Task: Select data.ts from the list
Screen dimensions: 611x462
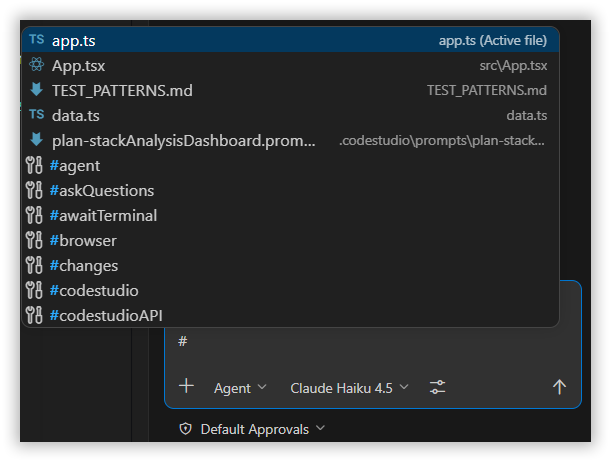Action: point(290,115)
